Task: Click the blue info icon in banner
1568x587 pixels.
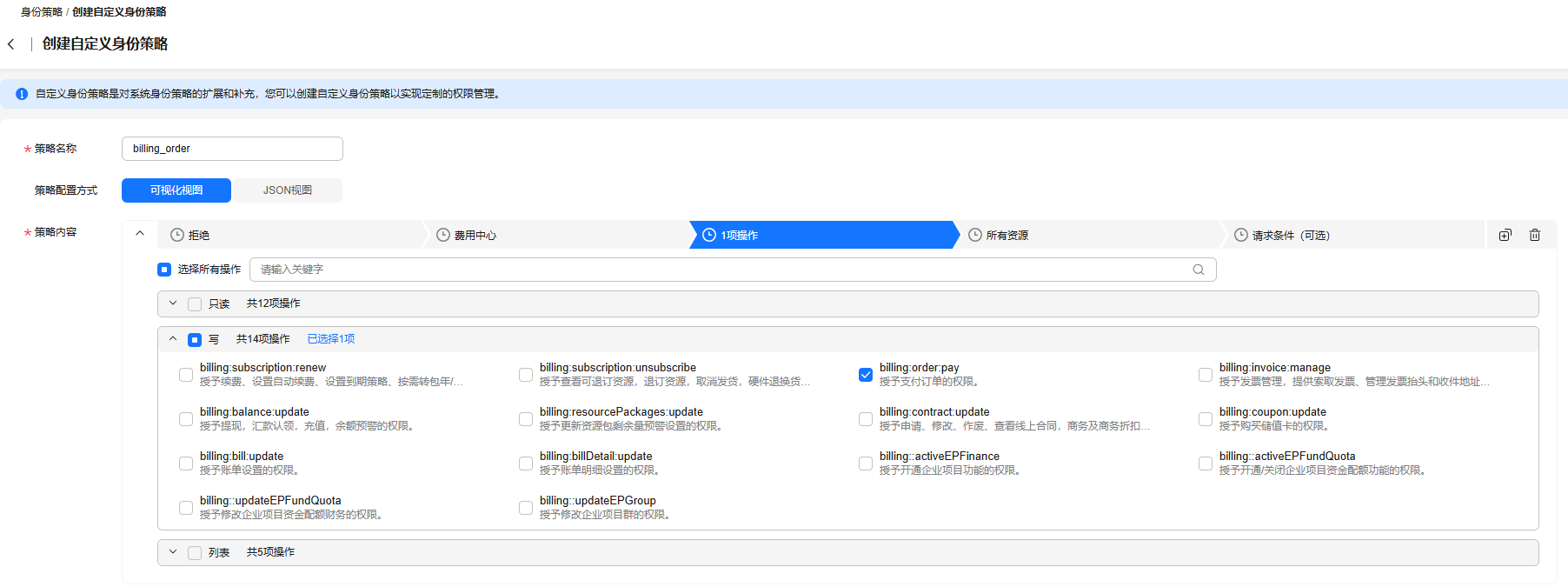Action: (22, 94)
